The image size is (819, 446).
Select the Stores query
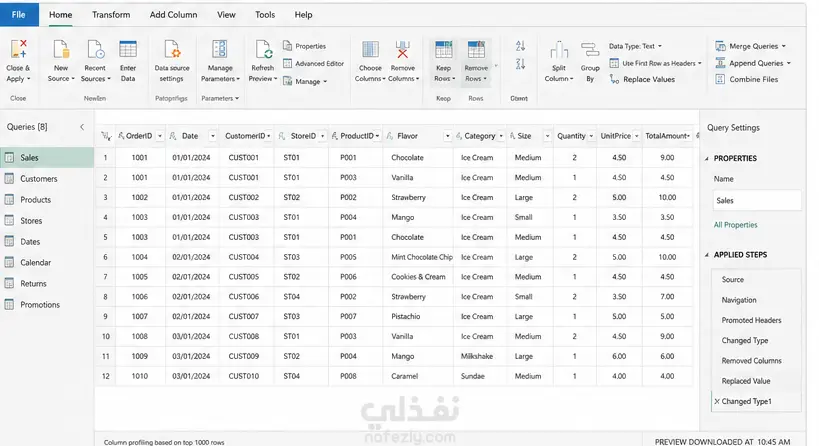[x=47, y=220]
